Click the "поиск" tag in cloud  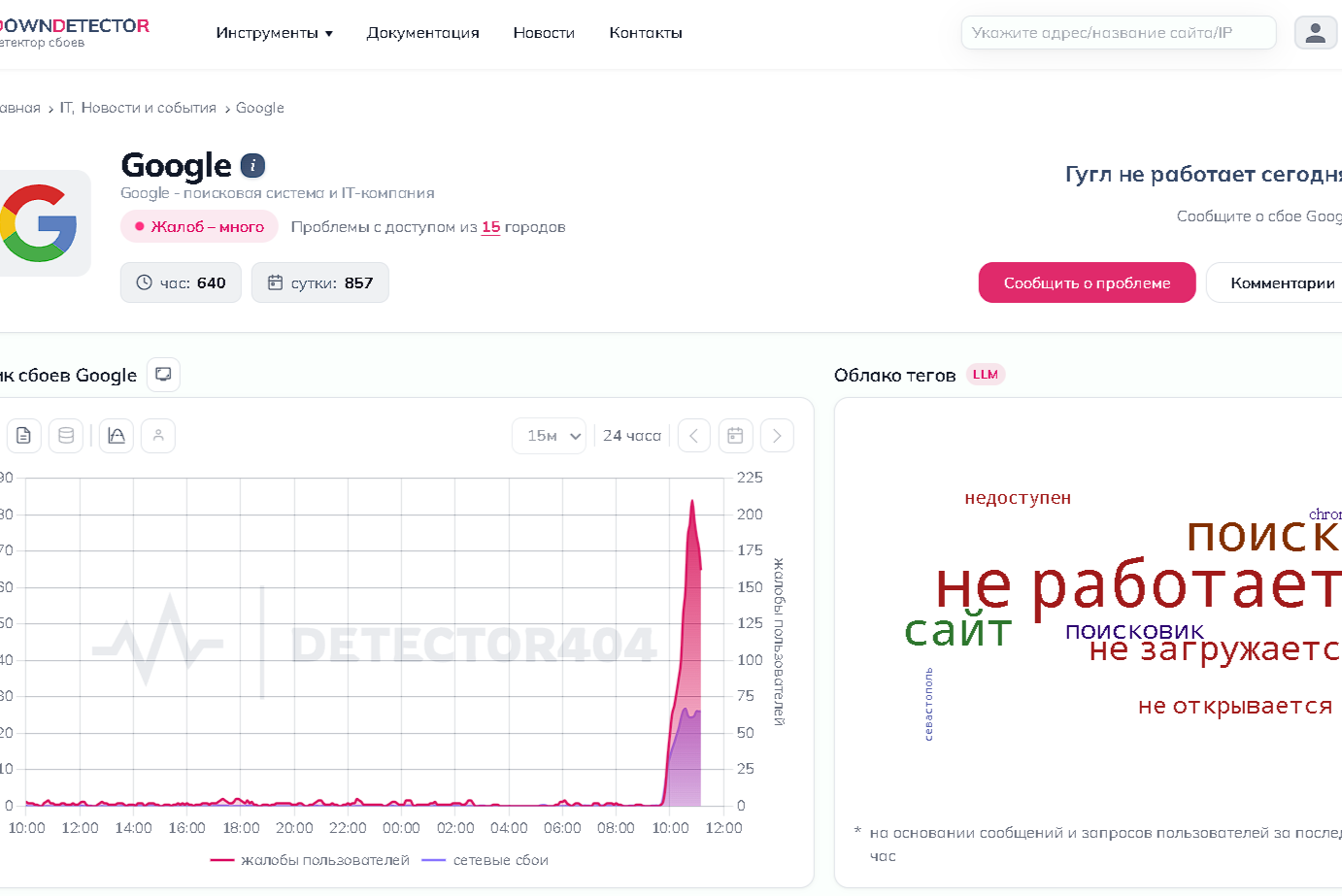tap(1263, 534)
